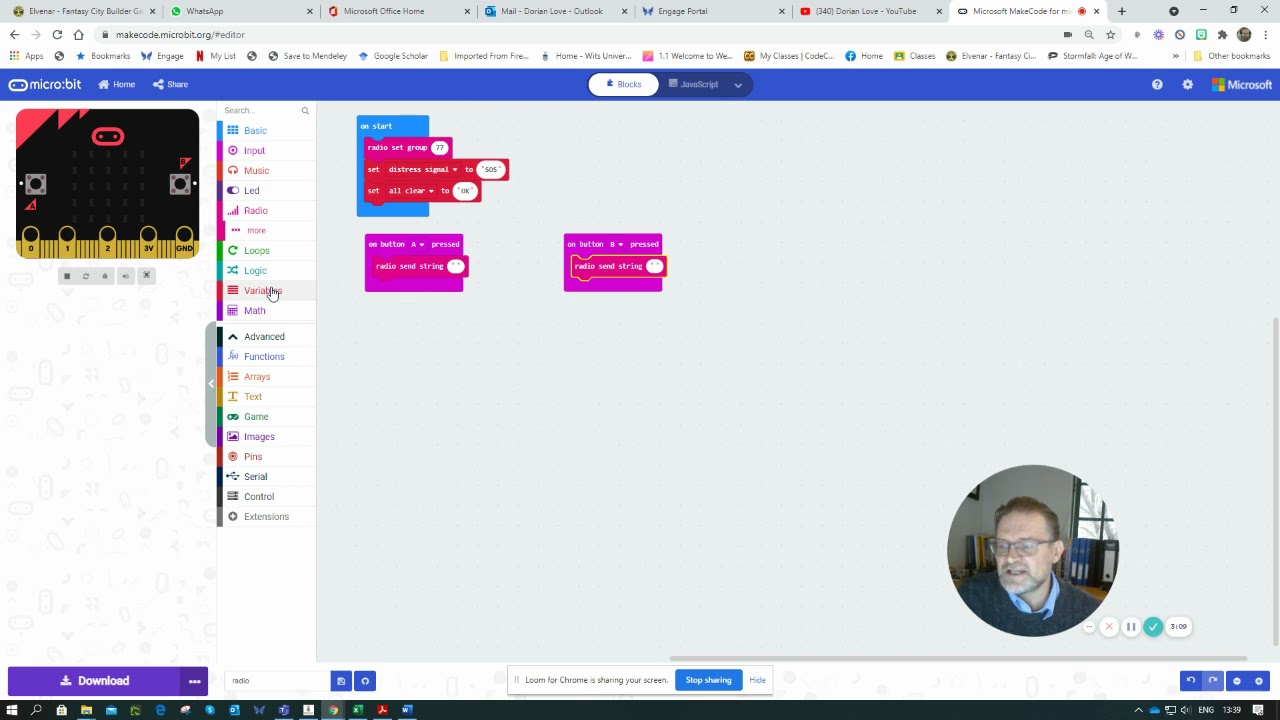Open the Input blocks category
The height and width of the screenshot is (720, 1280).
pyautogui.click(x=254, y=150)
